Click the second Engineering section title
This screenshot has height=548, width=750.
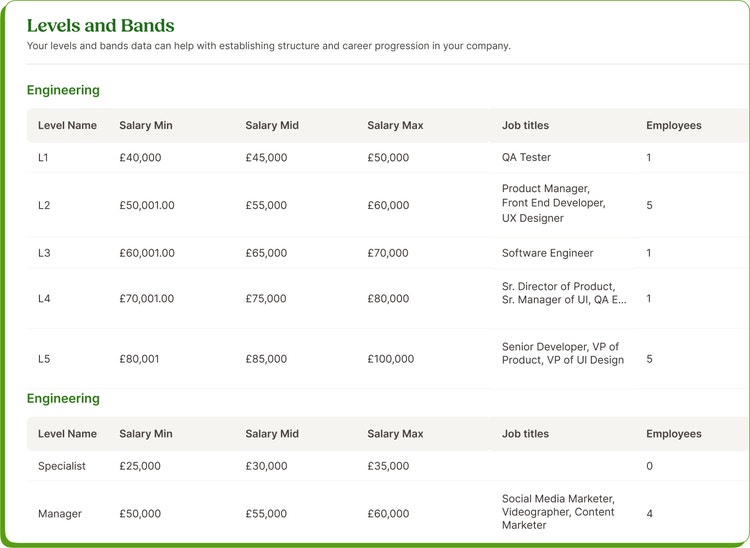click(63, 398)
